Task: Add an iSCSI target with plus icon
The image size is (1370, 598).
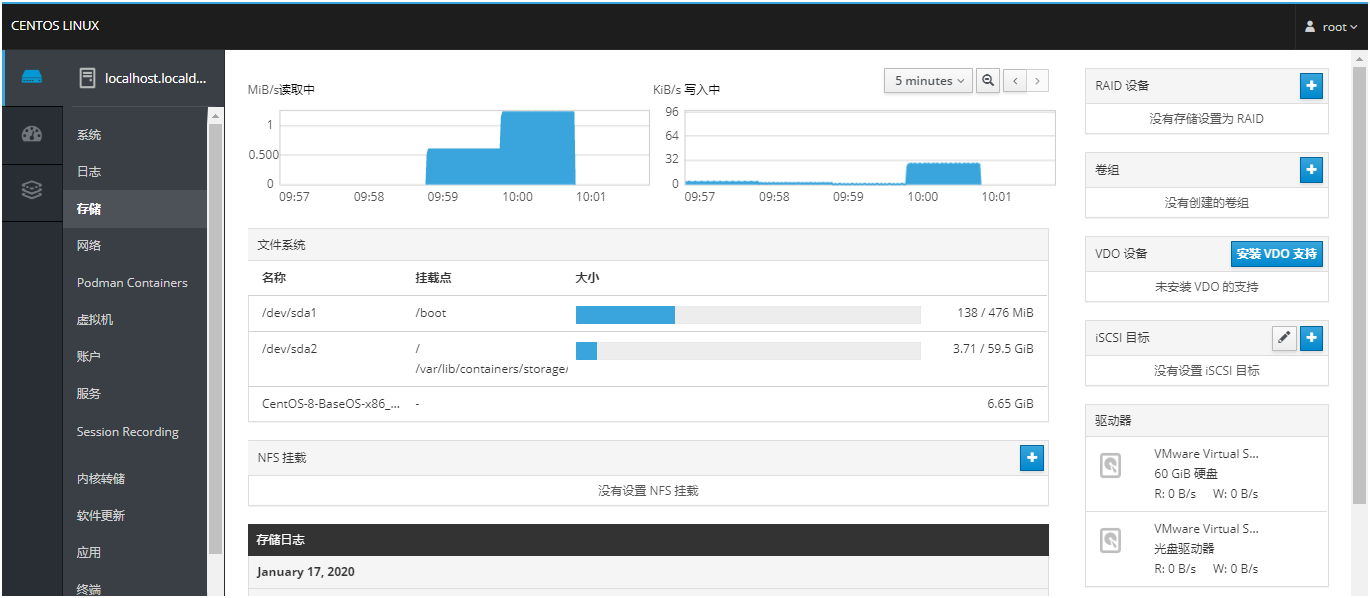Action: [x=1311, y=338]
